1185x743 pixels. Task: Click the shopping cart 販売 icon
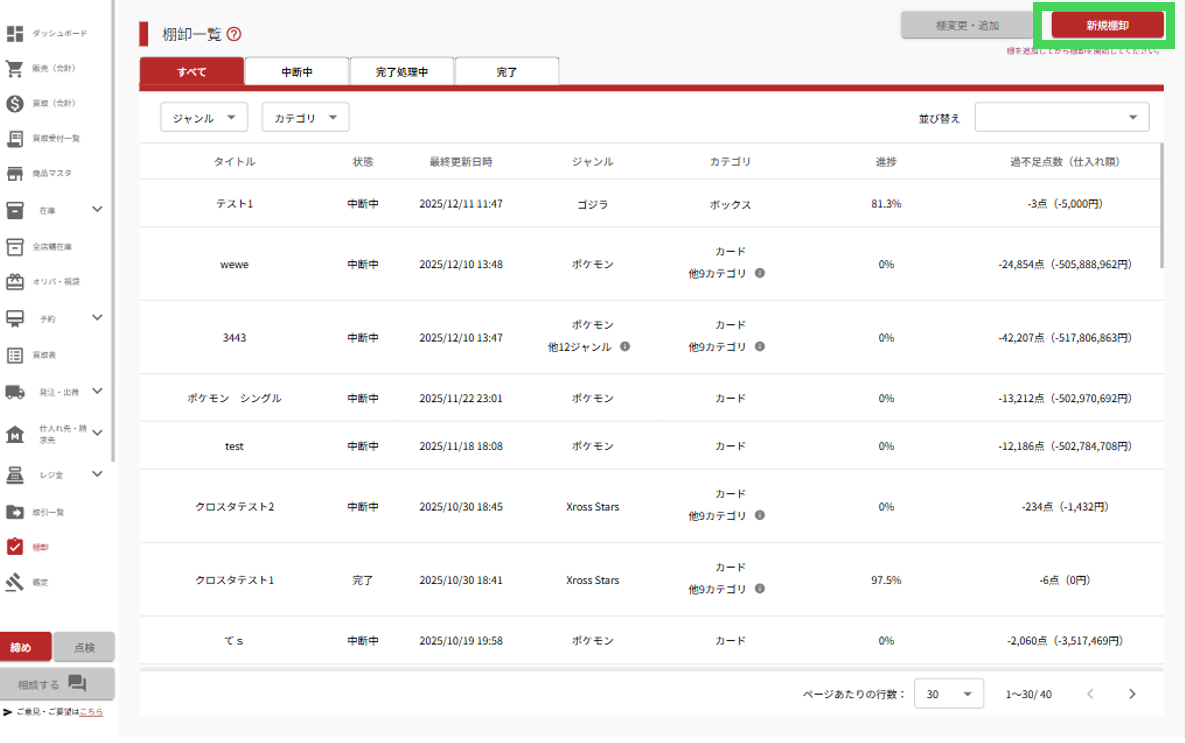pyautogui.click(x=15, y=69)
